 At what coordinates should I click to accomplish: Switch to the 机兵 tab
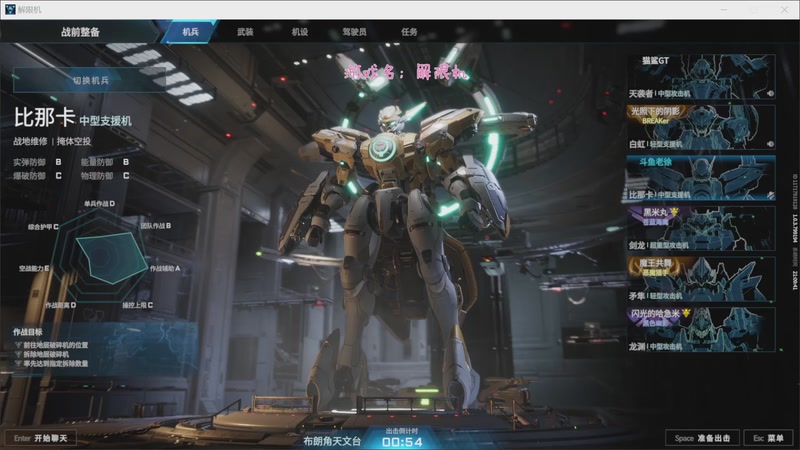pos(190,32)
